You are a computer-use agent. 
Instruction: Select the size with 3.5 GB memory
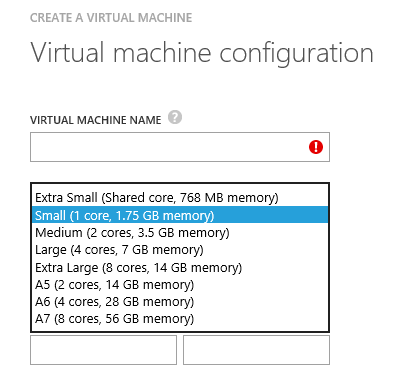[x=180, y=232]
